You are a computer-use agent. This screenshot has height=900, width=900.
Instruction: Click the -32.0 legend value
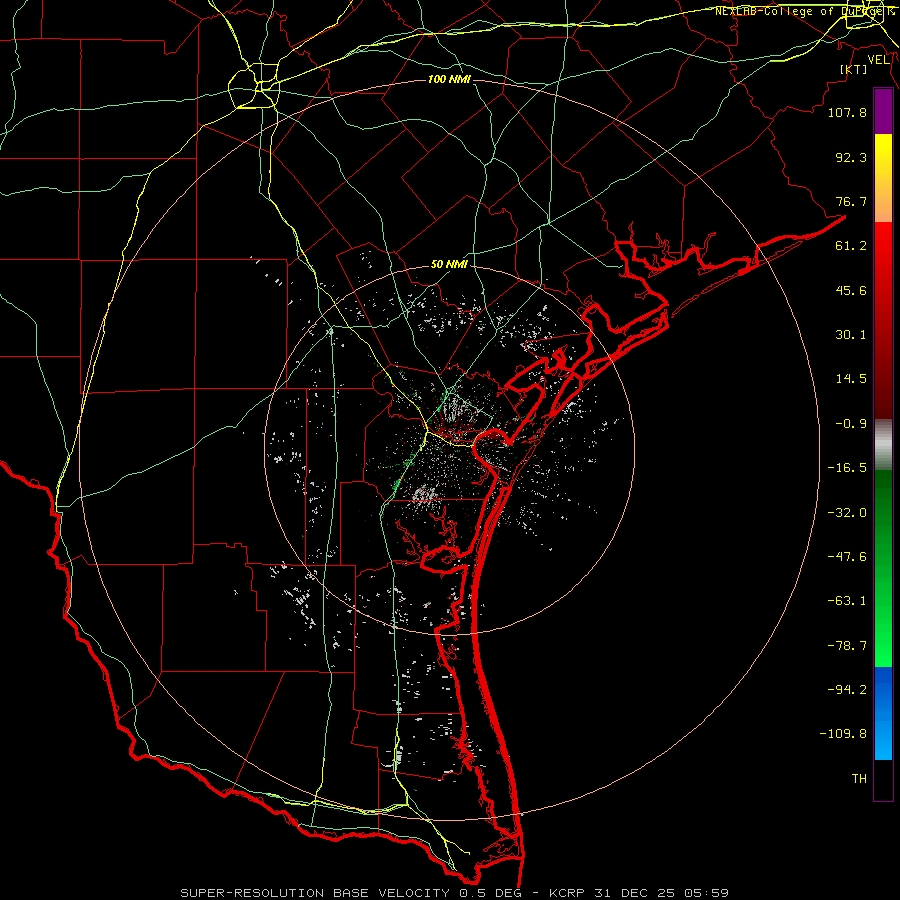click(x=847, y=513)
